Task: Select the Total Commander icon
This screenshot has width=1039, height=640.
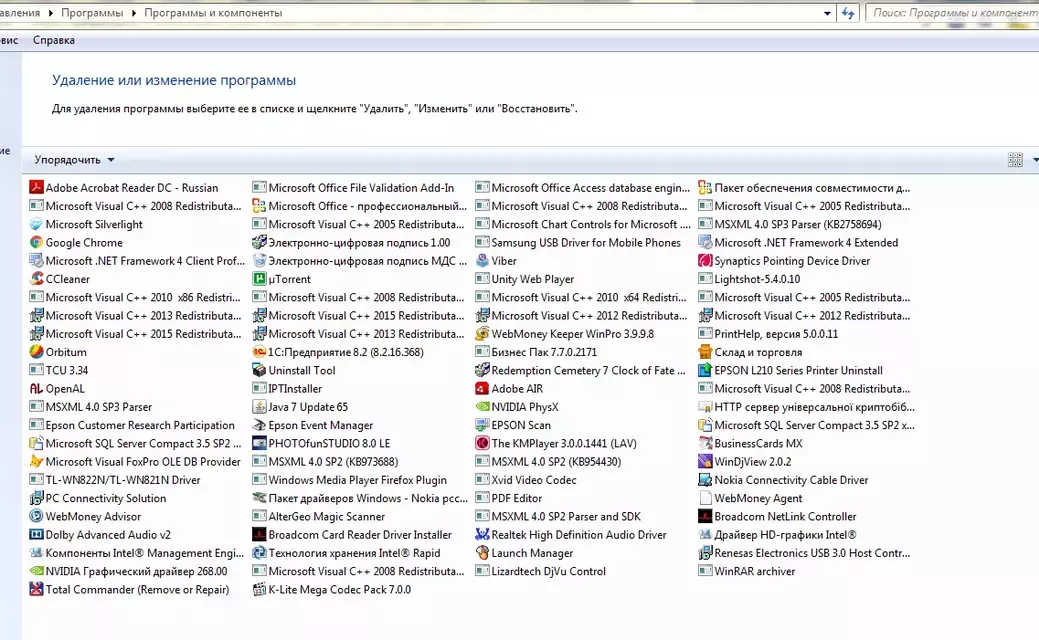Action: pyautogui.click(x=36, y=589)
